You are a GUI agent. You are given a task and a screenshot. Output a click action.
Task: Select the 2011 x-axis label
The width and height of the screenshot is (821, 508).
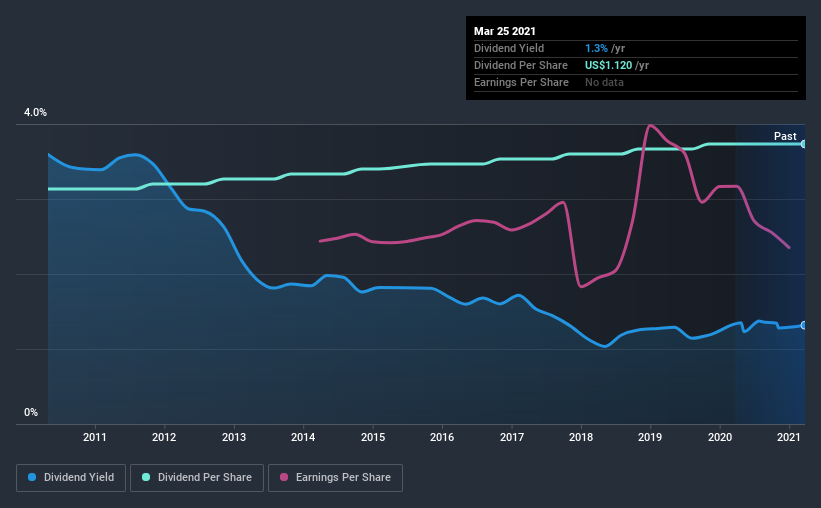[95, 437]
